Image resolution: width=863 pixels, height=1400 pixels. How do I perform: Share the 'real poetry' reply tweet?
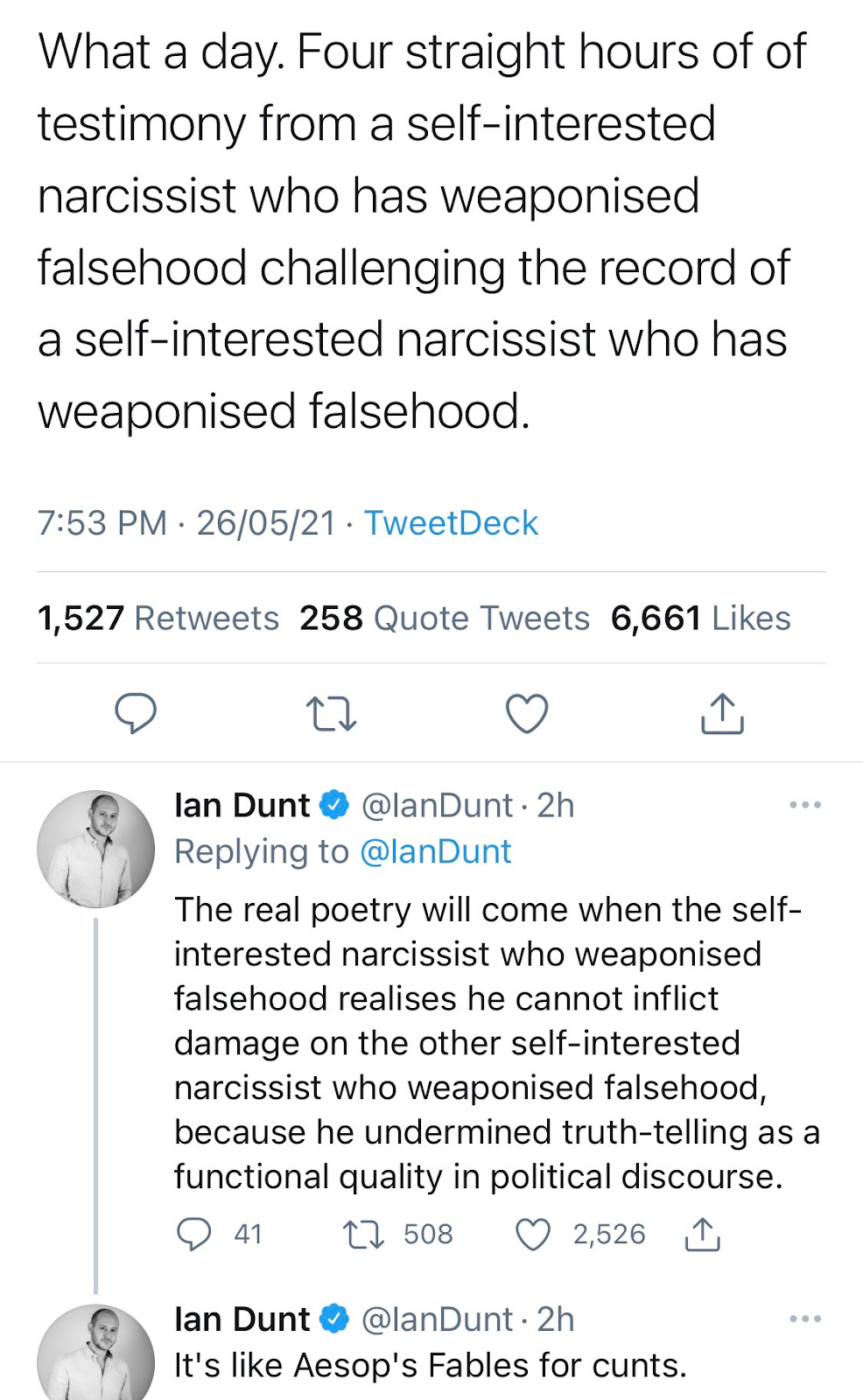tap(702, 1234)
